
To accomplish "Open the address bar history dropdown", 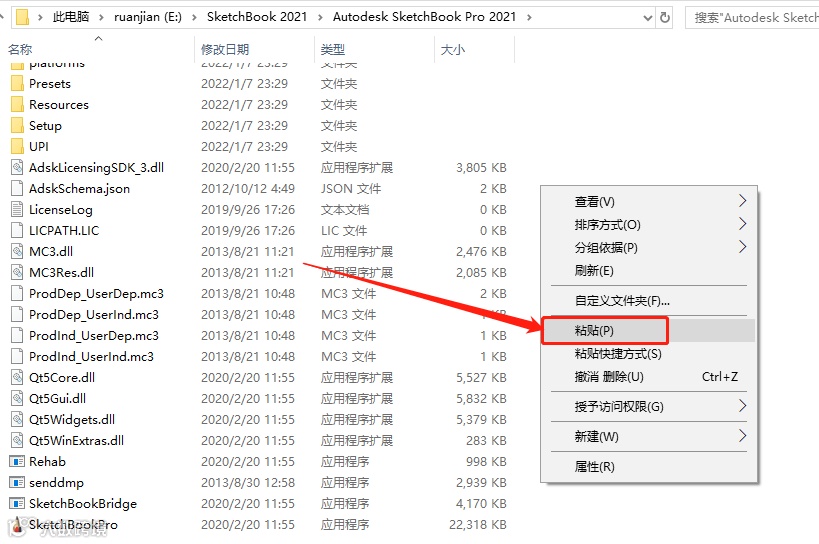I will coord(648,18).
